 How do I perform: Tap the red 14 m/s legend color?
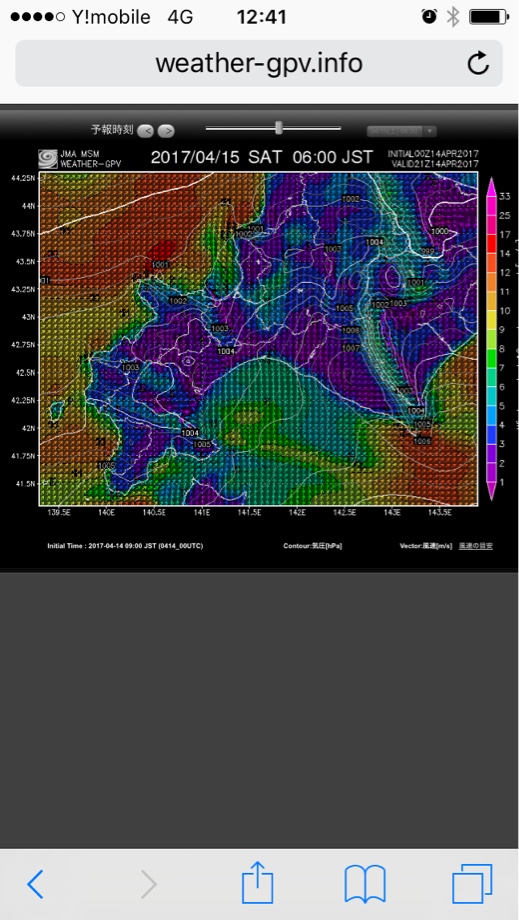coord(491,245)
